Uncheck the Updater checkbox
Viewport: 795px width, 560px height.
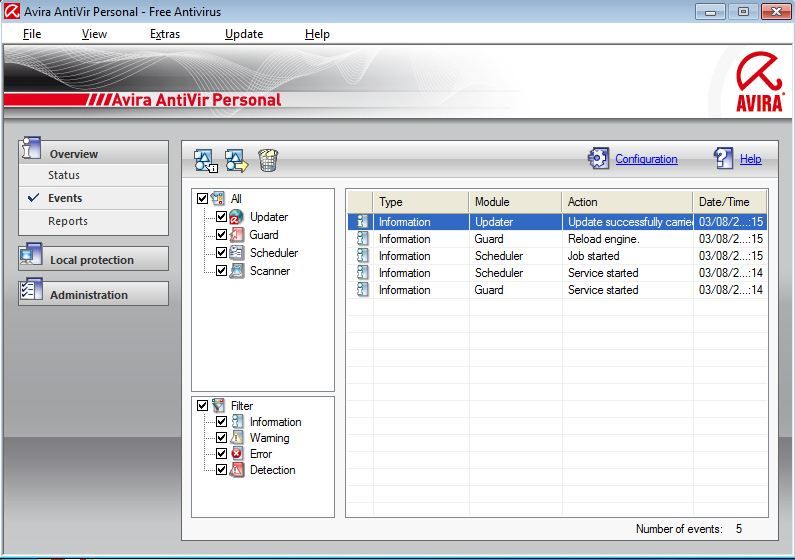[x=222, y=217]
